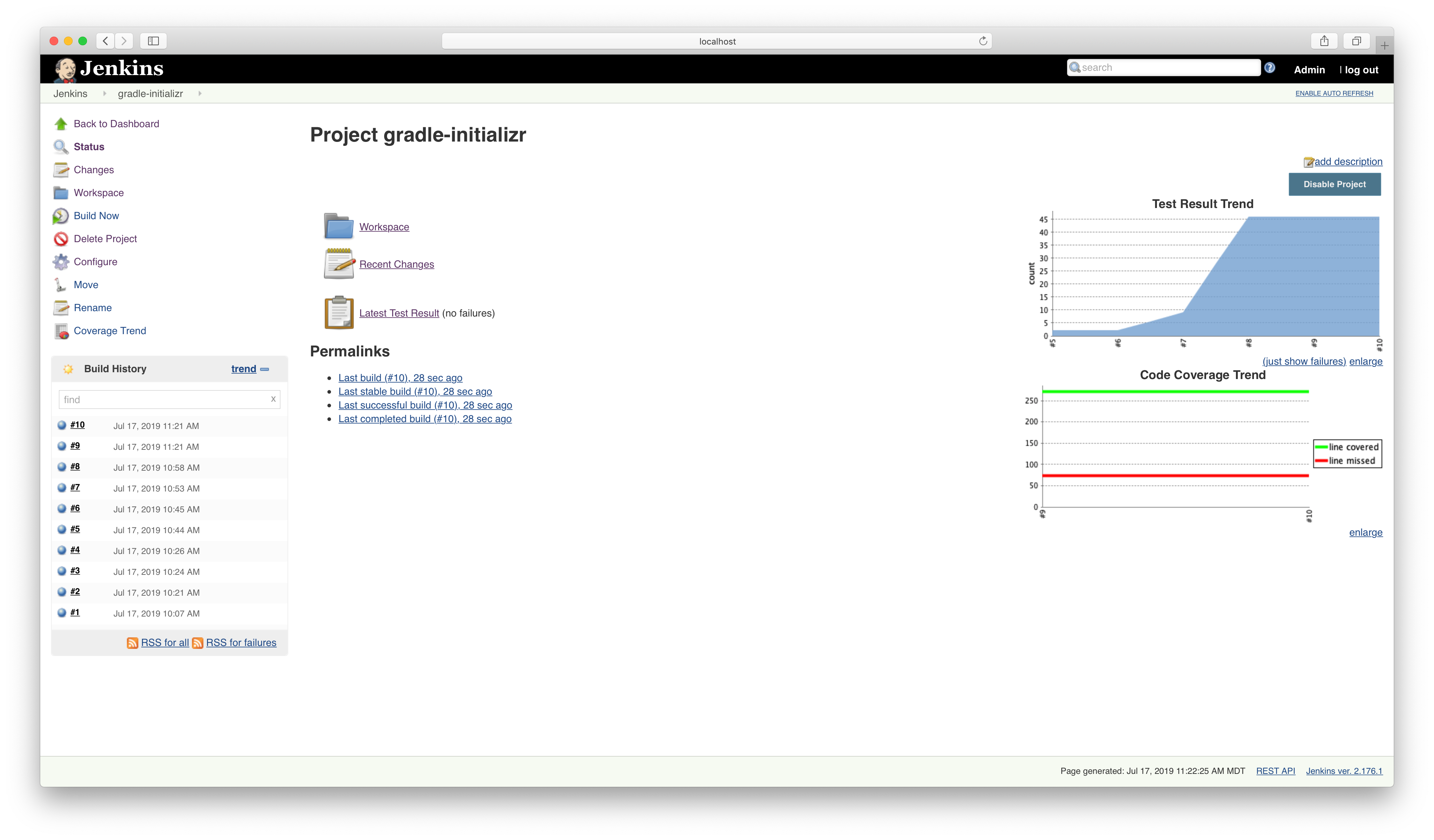Click the search help question icon
Image resolution: width=1434 pixels, height=840 pixels.
pos(1269,68)
